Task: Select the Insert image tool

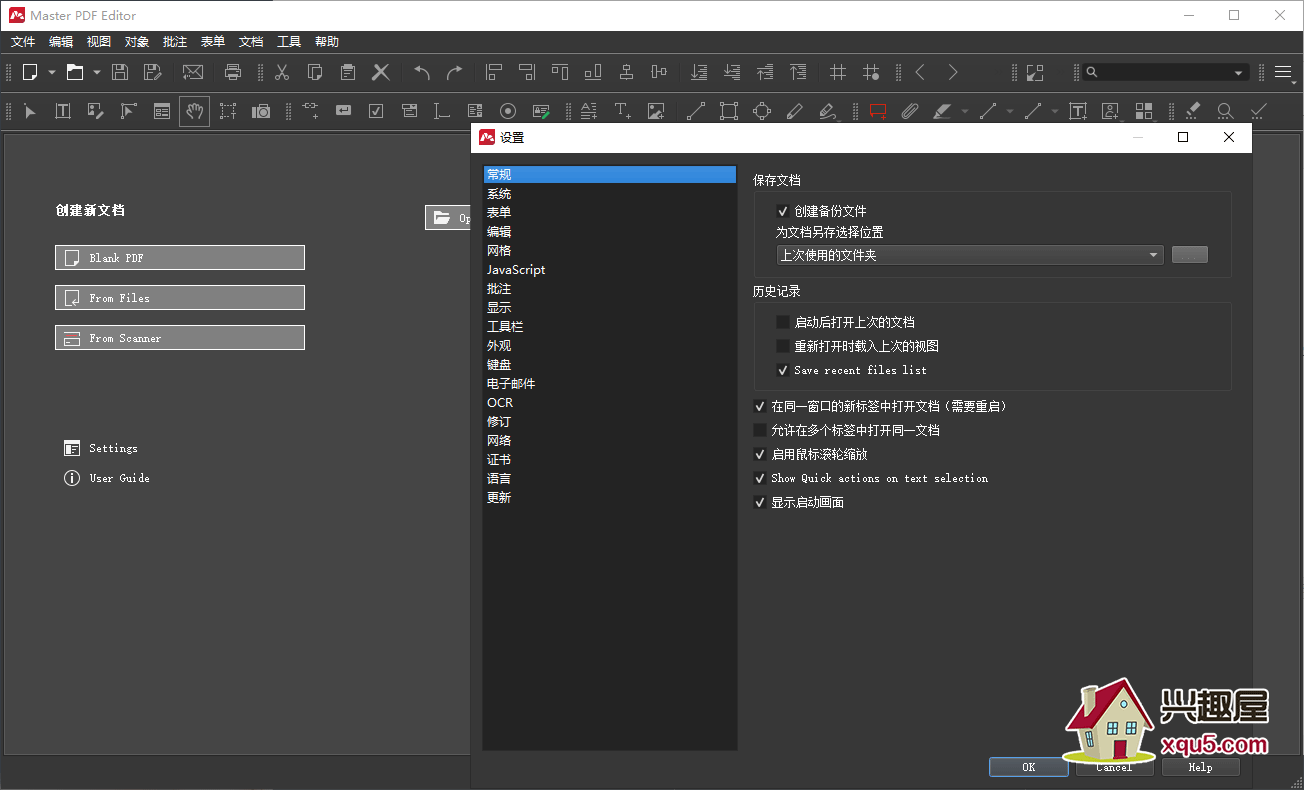Action: pyautogui.click(x=656, y=111)
